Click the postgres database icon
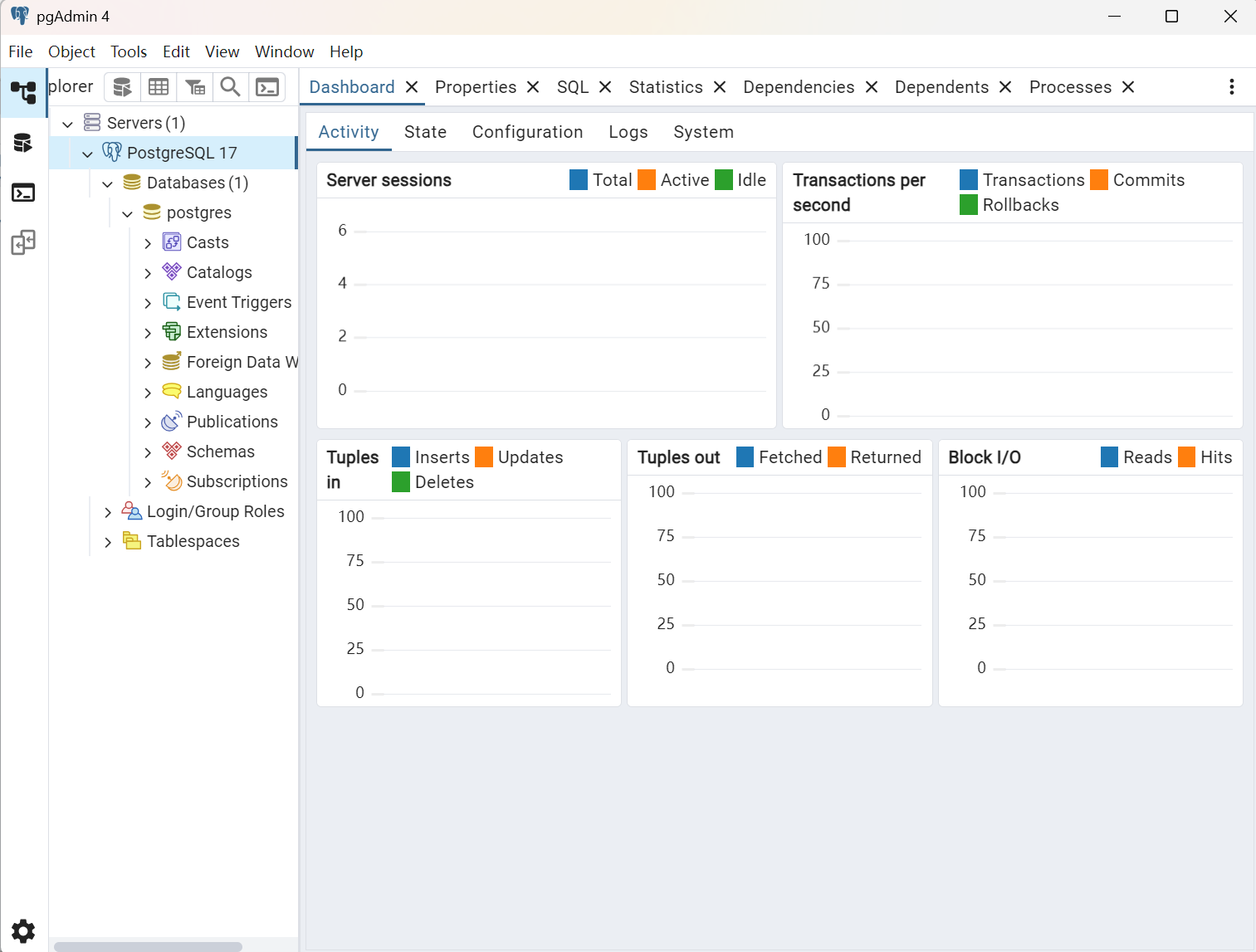 click(152, 212)
